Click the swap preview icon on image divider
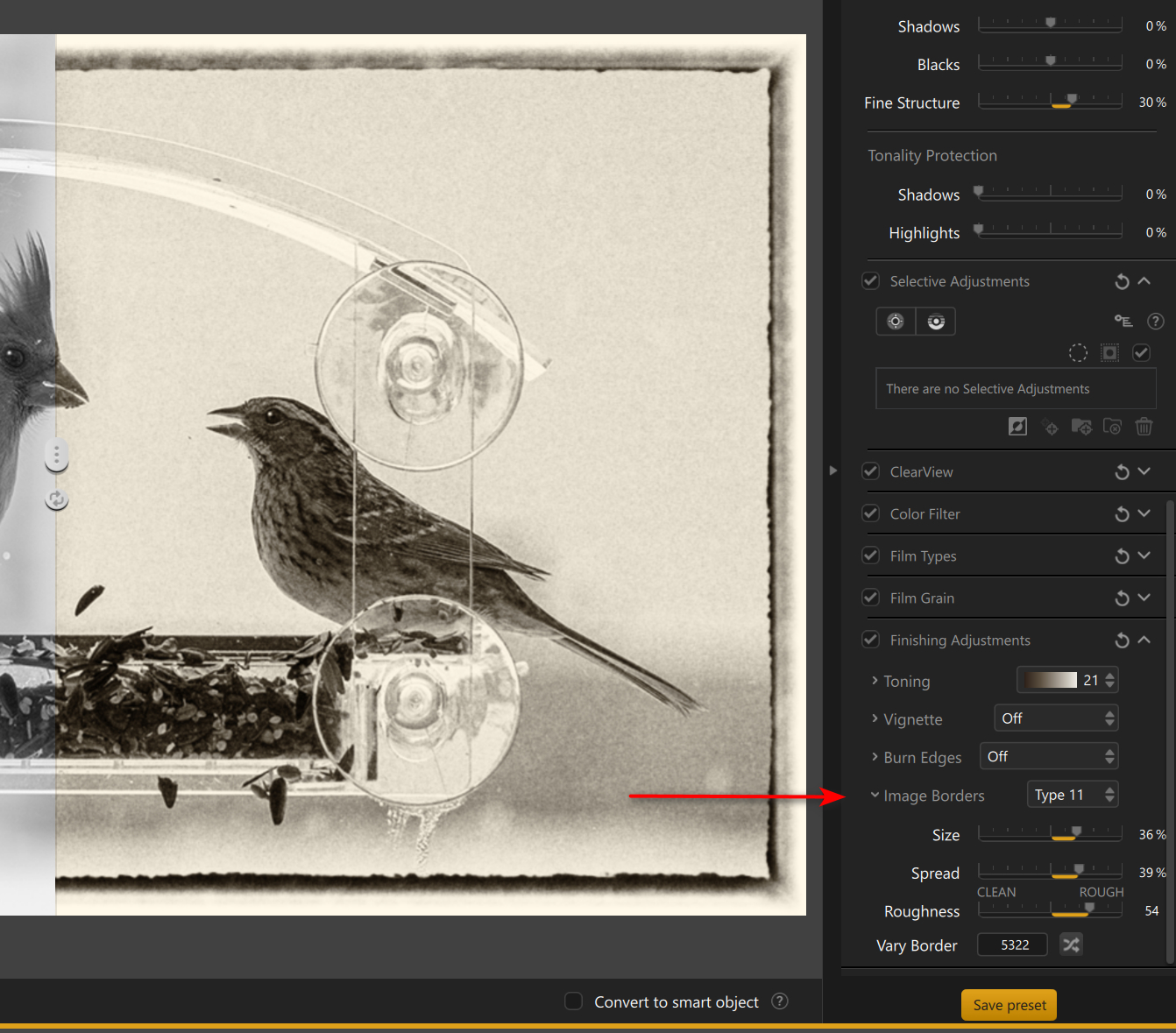The width and height of the screenshot is (1176, 1033). [57, 499]
